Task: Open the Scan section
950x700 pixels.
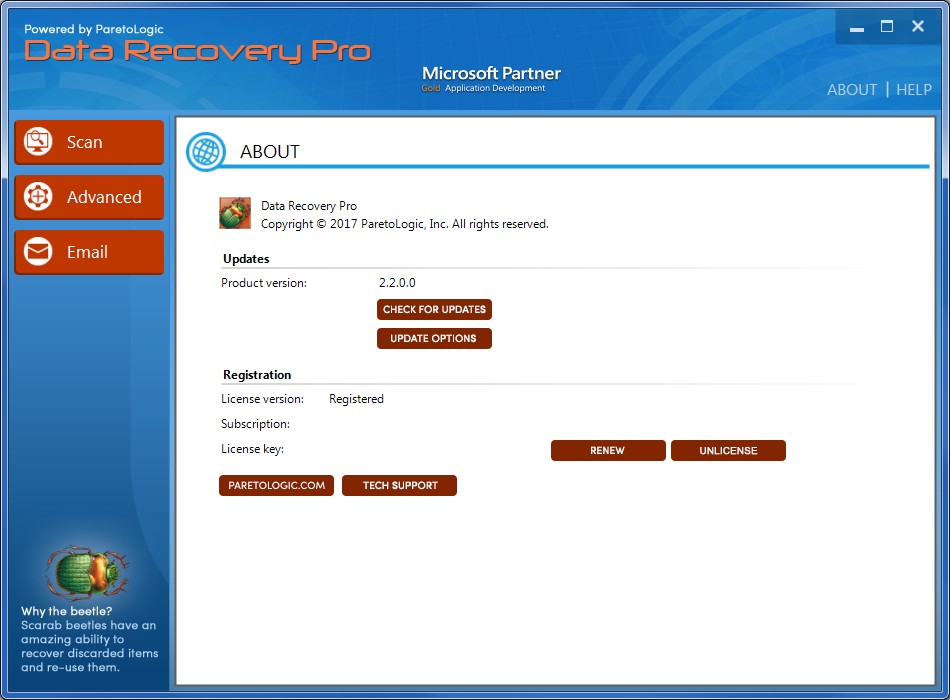Action: point(89,142)
